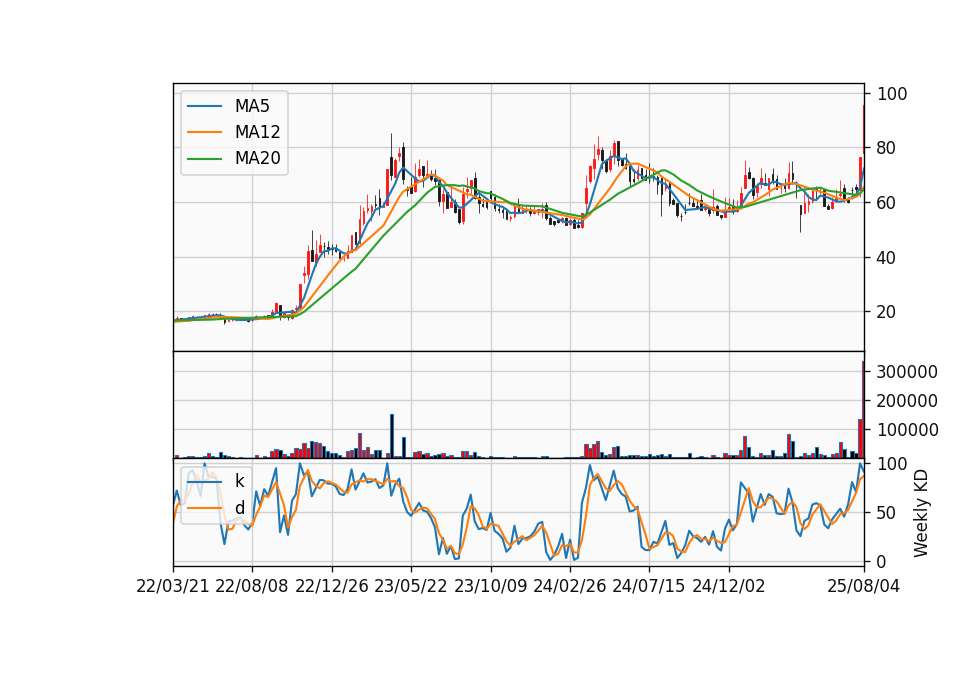Click the MA12 legend label
960x690 pixels.
257,132
